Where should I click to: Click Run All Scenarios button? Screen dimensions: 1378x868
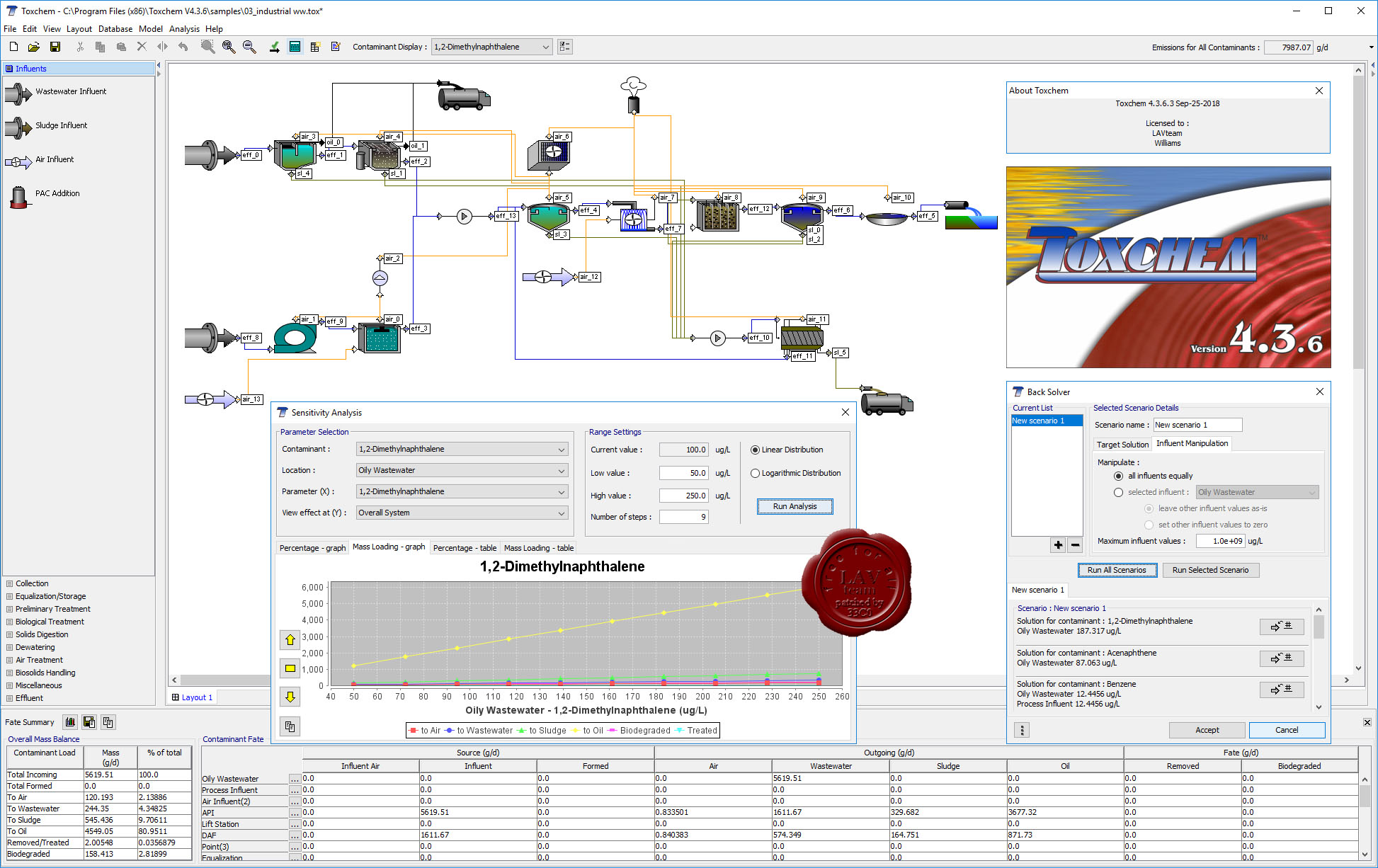pyautogui.click(x=1117, y=571)
